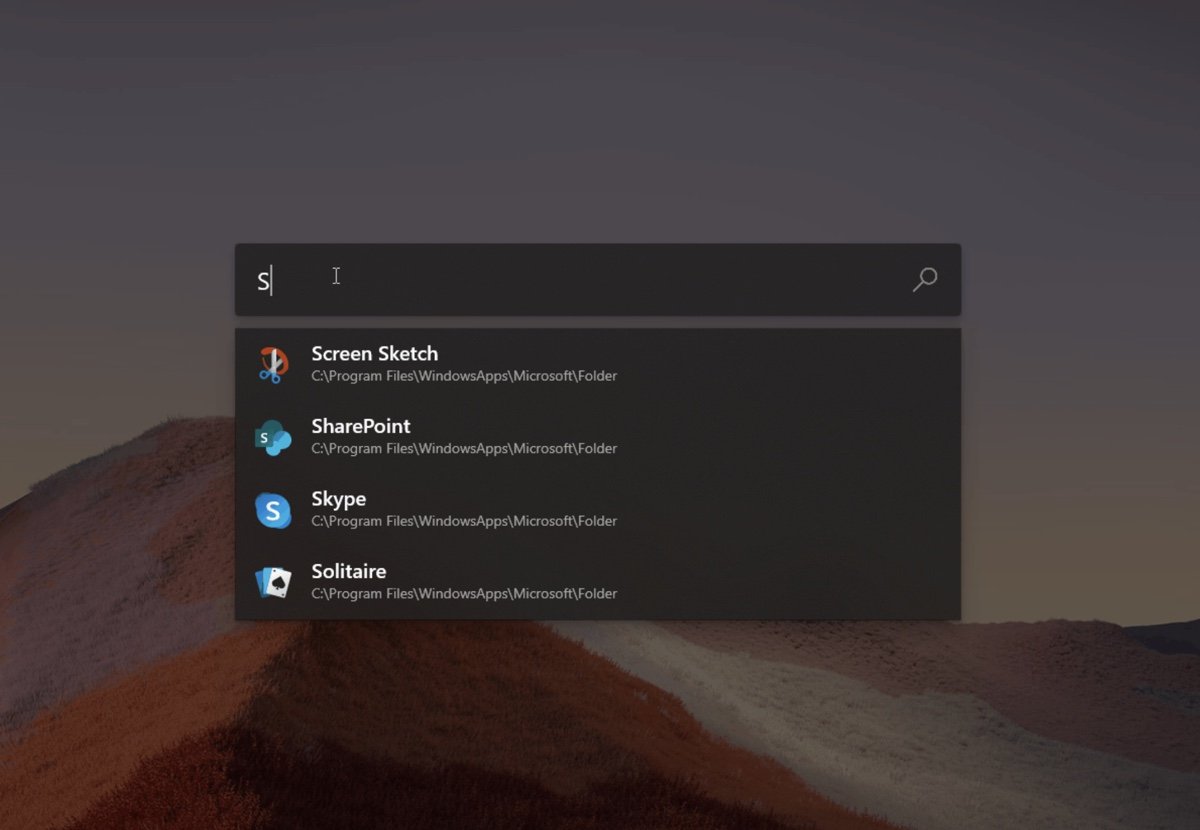Place cursor after typed letter S
1200x830 pixels.
pos(272,281)
